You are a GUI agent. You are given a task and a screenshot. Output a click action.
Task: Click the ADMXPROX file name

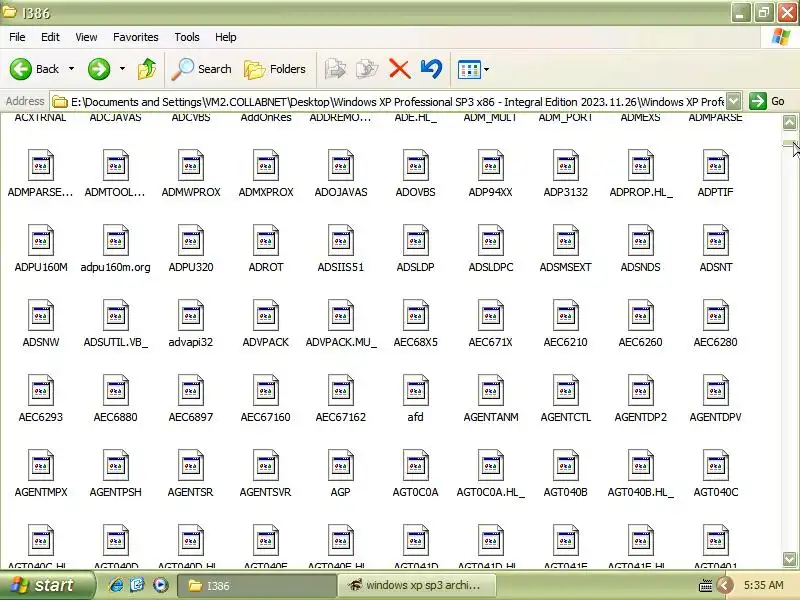click(266, 192)
